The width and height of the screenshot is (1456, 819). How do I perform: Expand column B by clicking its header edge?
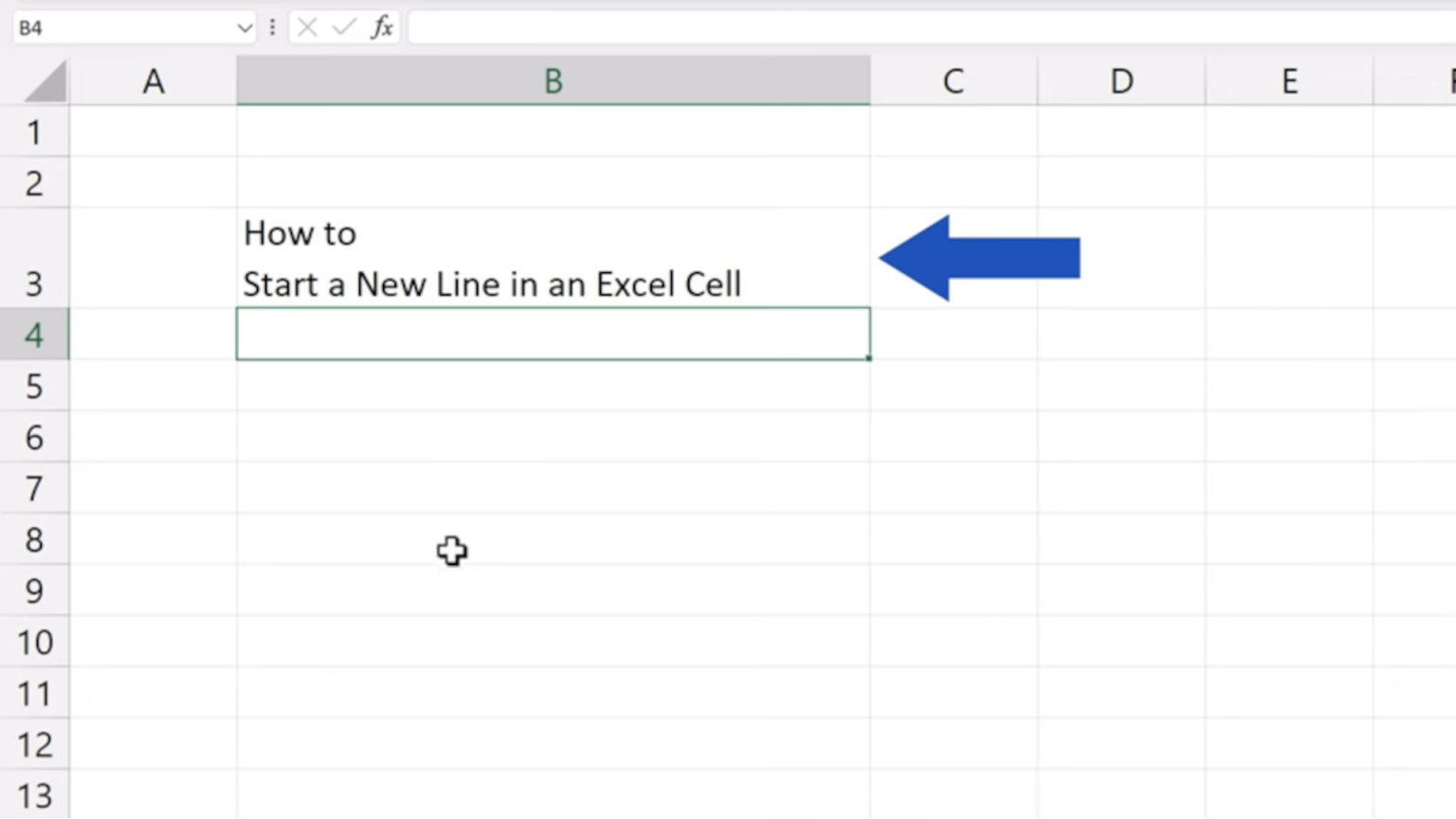869,81
